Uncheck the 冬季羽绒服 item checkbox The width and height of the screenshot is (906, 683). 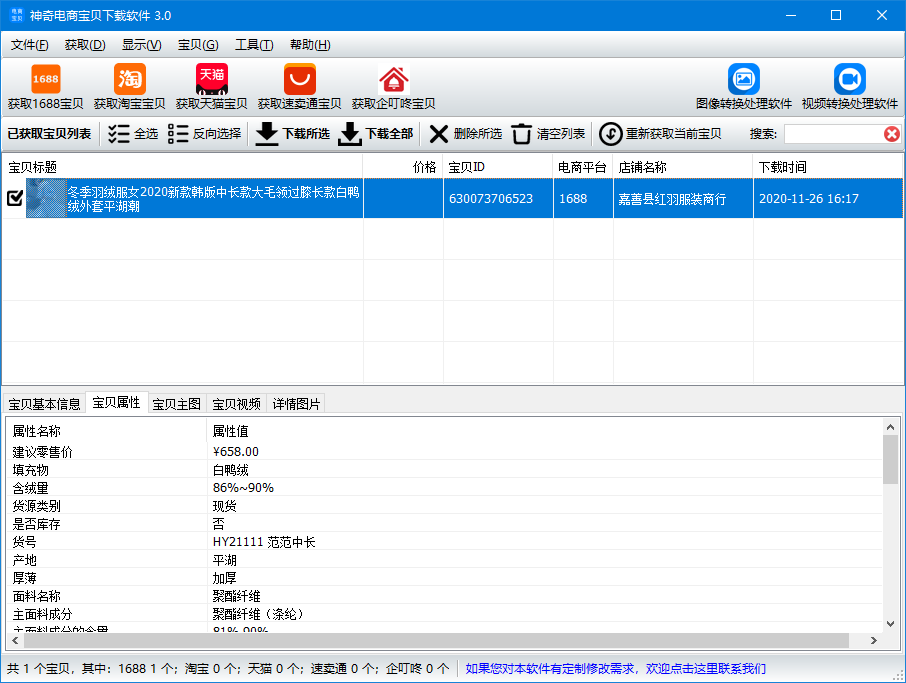(15, 198)
